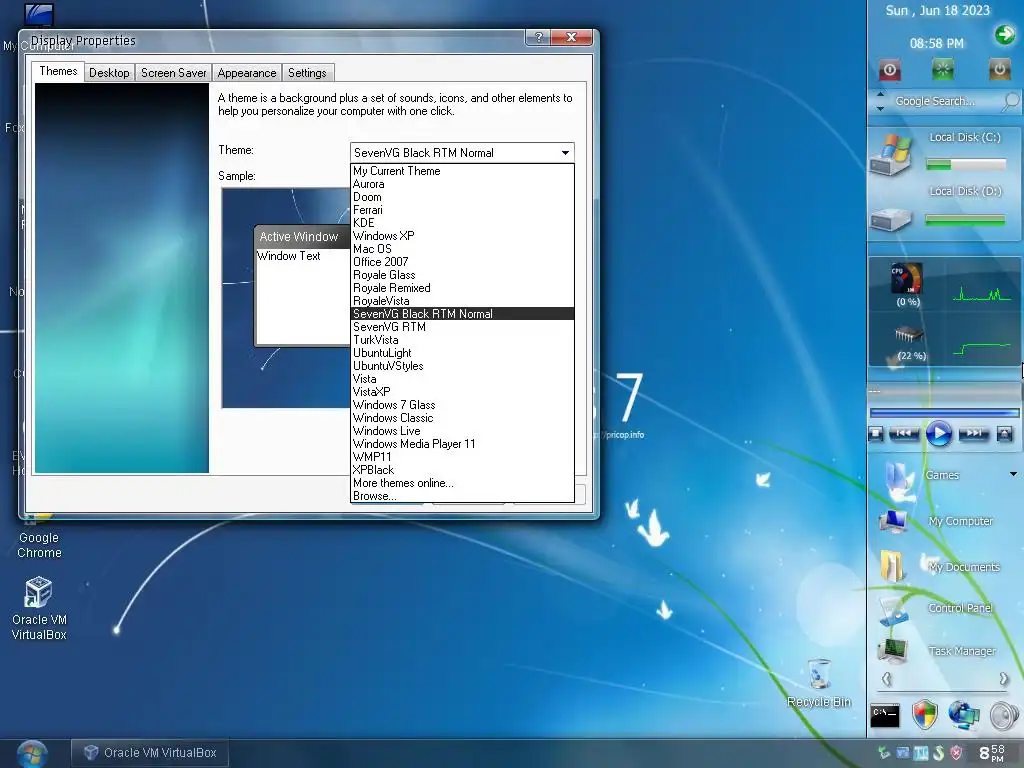Viewport: 1024px width, 768px height.
Task: Click the magnifier icon in Google Search
Action: tap(1010, 101)
